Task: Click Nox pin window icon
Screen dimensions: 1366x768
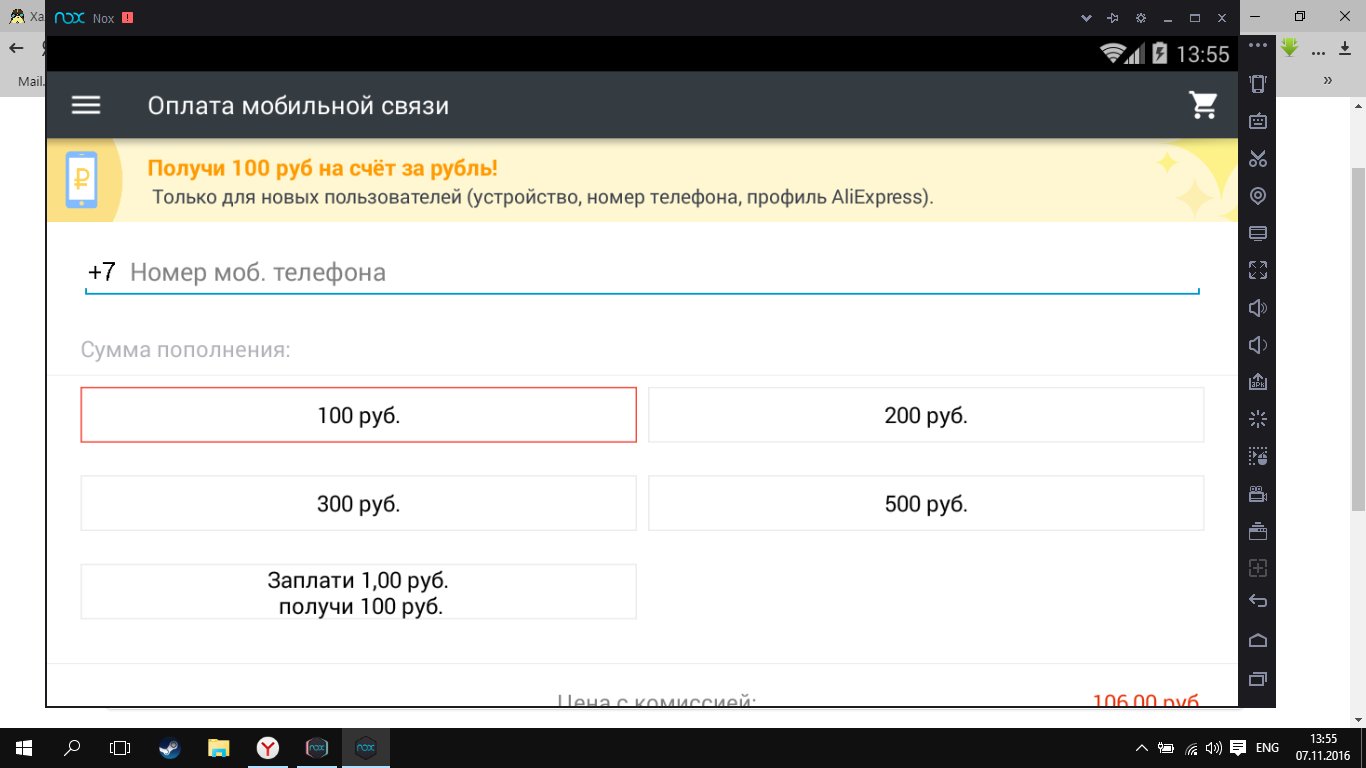Action: tap(1113, 18)
